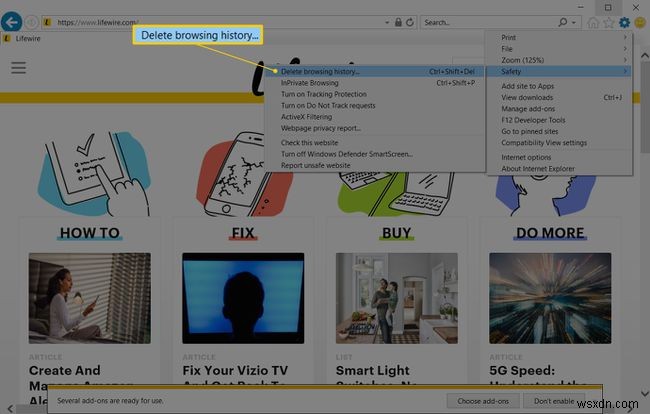Click the cracked phone FIX illustration
Screen dimensions: 650x414
click(x=245, y=174)
